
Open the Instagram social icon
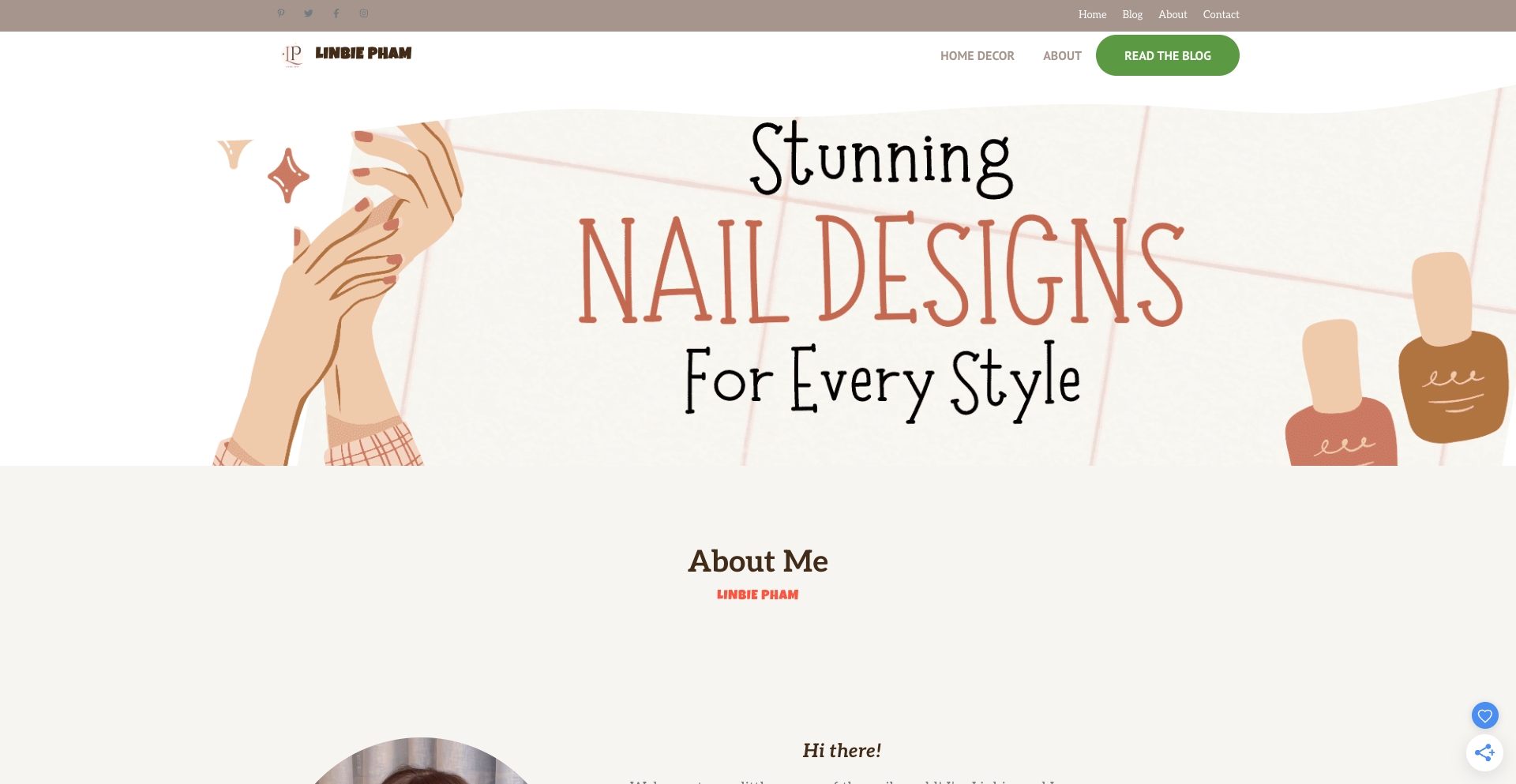click(364, 13)
